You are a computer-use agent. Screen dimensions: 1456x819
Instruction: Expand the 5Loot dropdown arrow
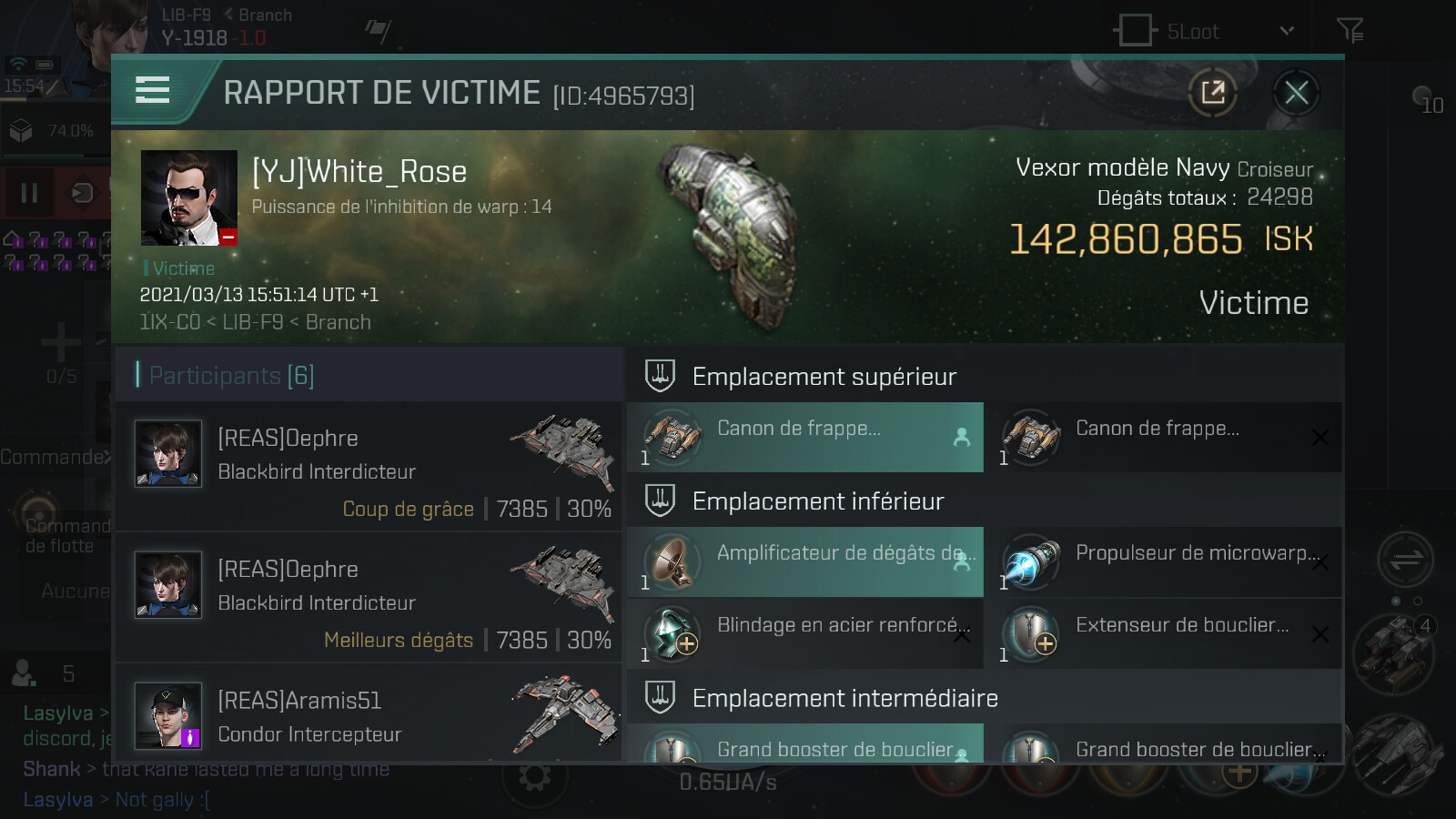[1287, 31]
